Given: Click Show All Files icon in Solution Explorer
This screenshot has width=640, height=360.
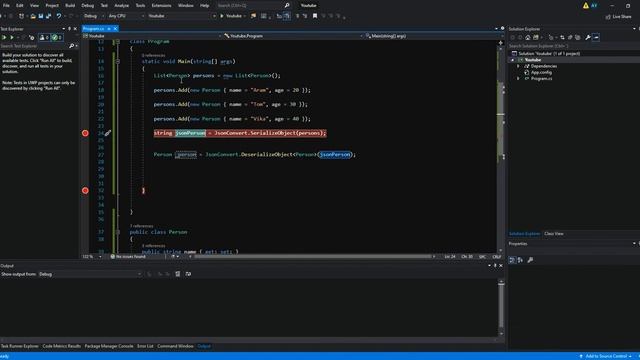Looking at the screenshot, I should click(578, 37).
